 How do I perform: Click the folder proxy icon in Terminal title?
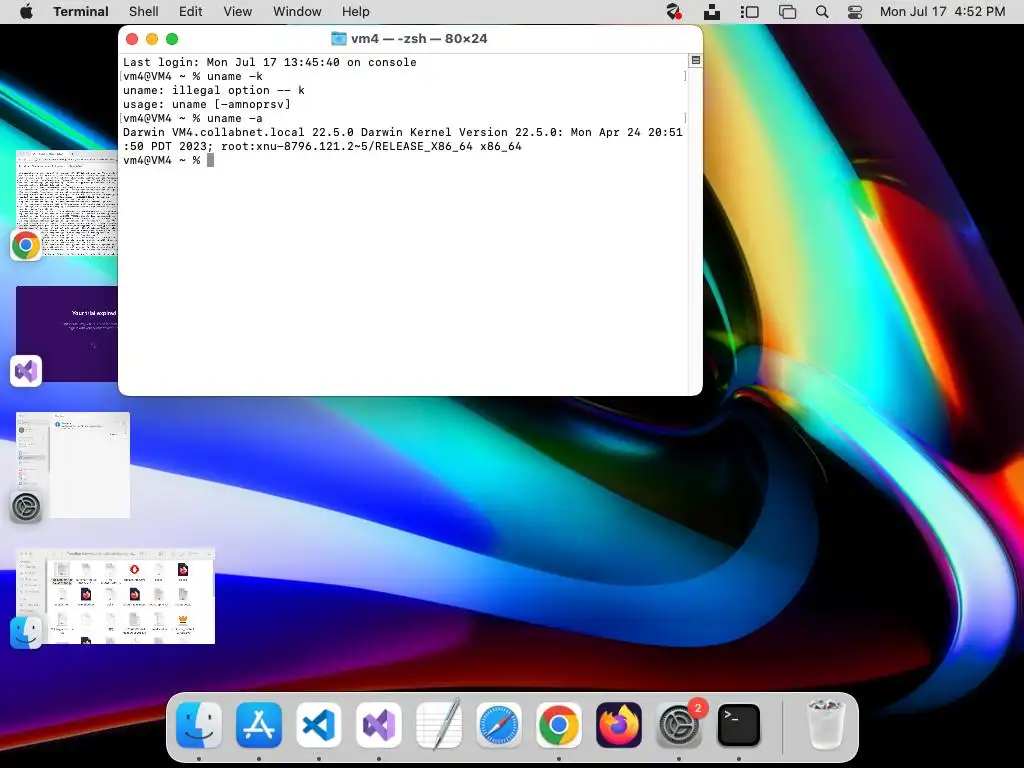pos(338,39)
